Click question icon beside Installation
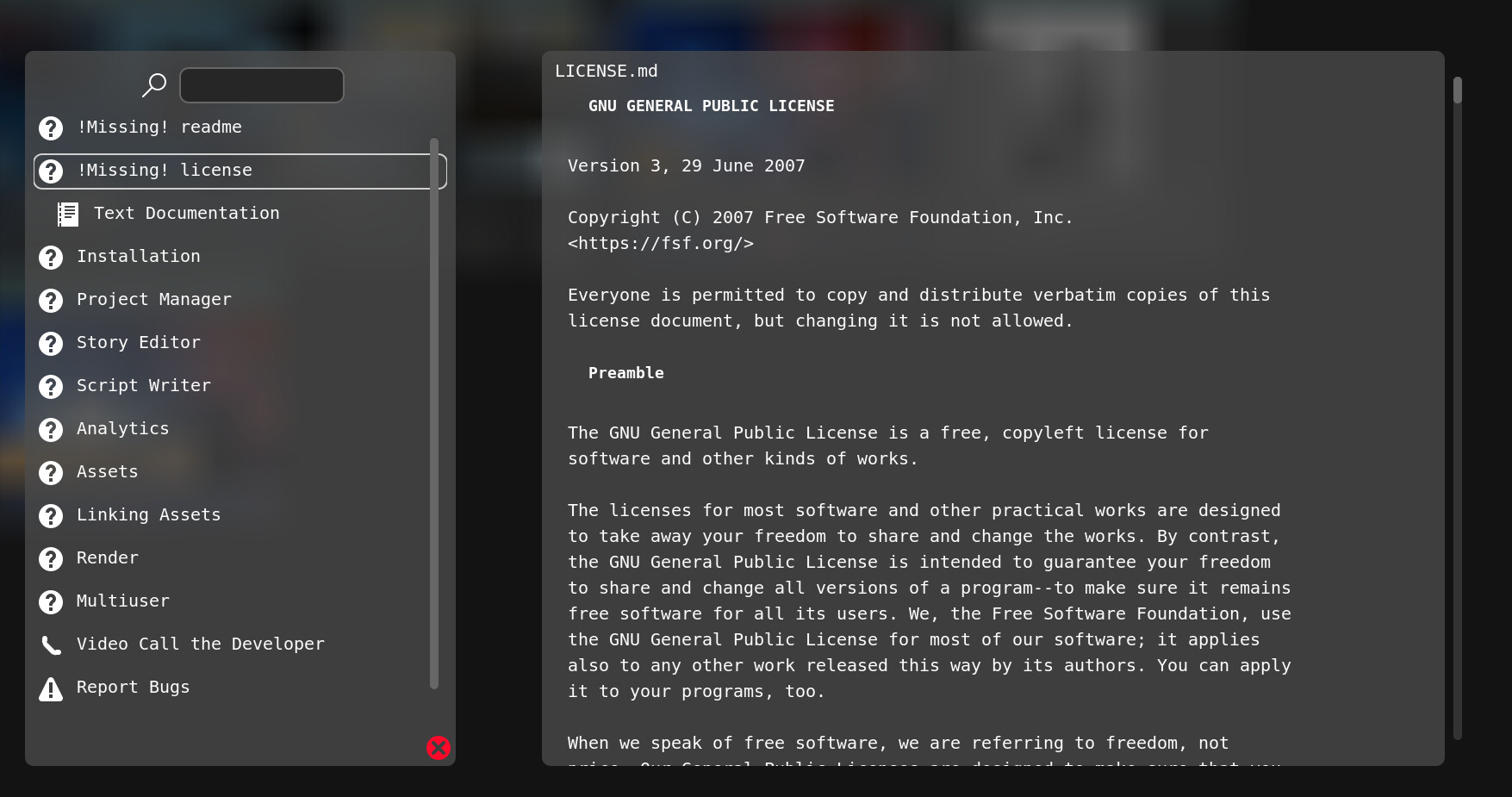The height and width of the screenshot is (797, 1512). 51,257
